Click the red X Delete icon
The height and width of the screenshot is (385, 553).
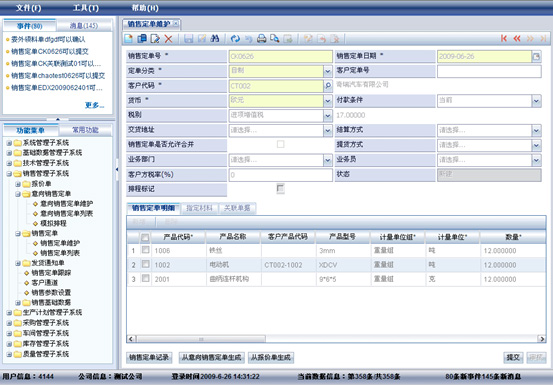169,38
